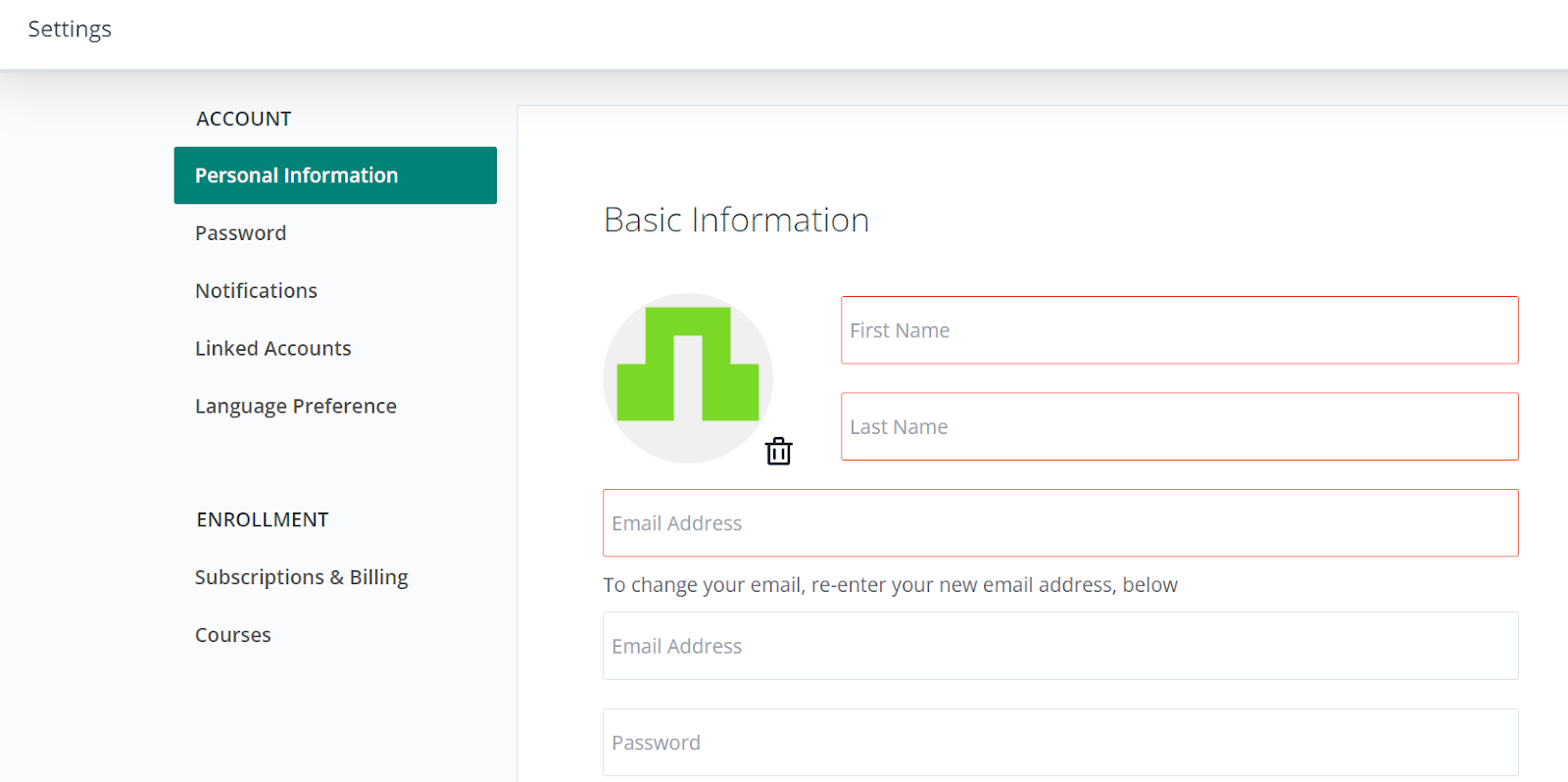Focus the Last Name field
The image size is (1568, 782).
point(1179,426)
